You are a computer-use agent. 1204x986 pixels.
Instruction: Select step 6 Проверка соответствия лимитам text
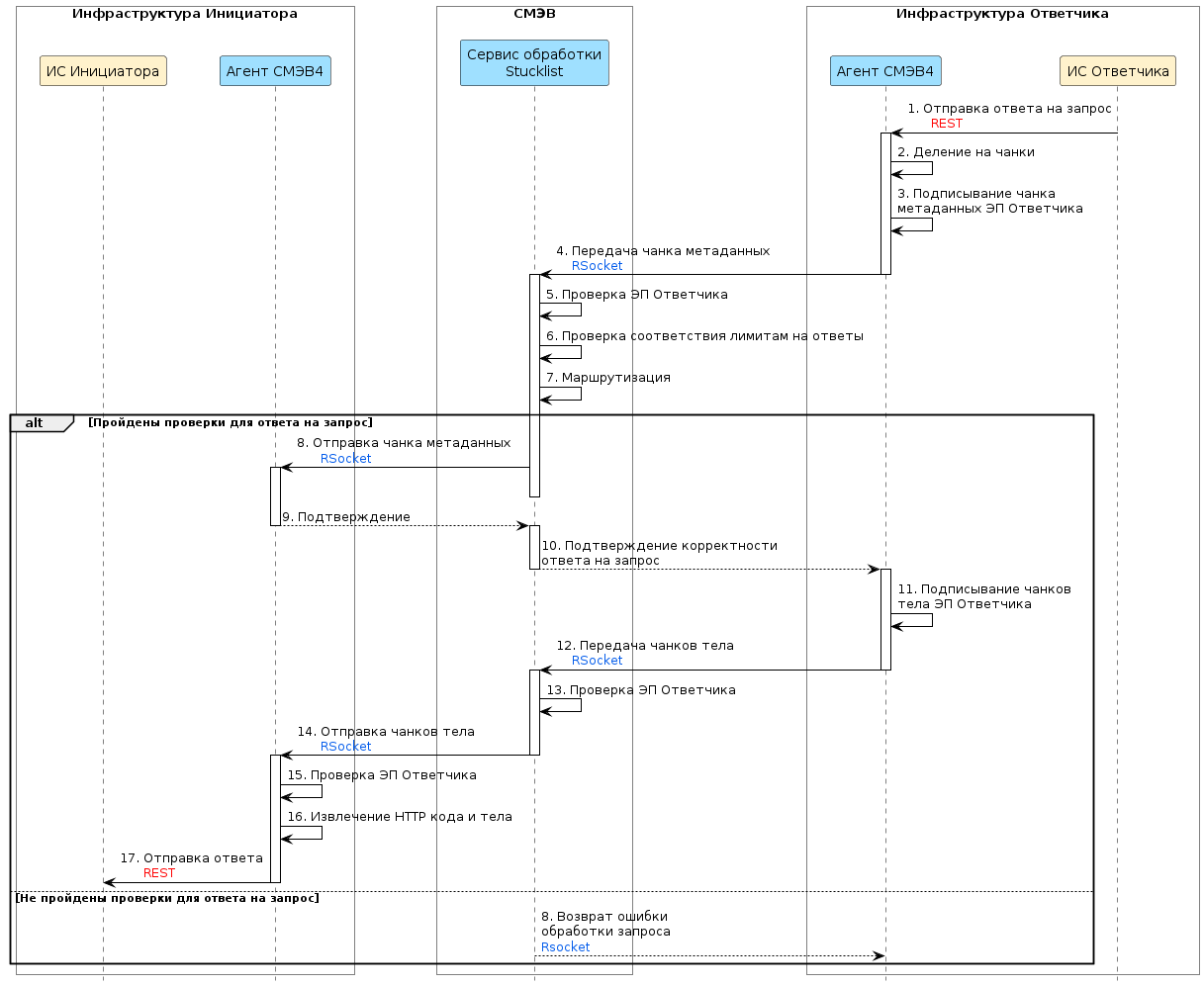pyautogui.click(x=704, y=336)
